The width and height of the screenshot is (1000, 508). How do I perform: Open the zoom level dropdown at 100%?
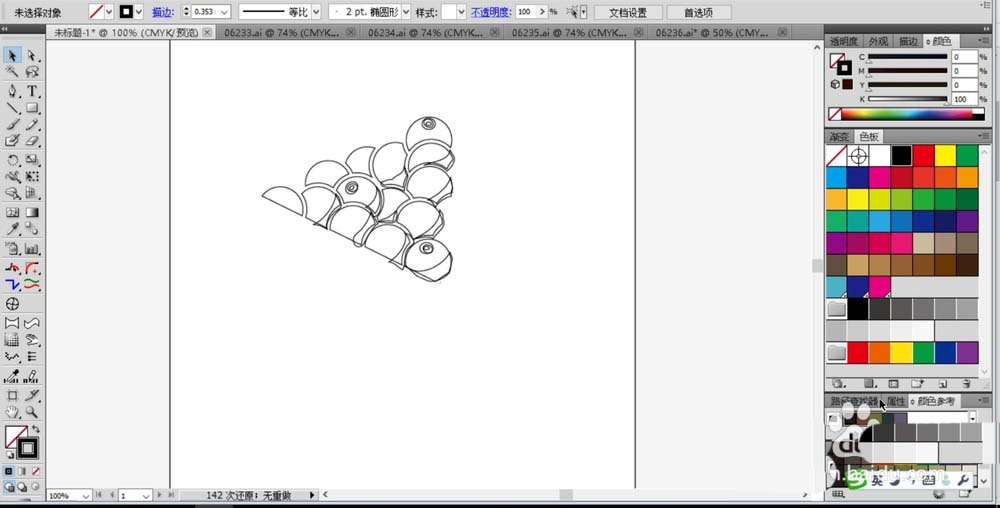[85, 495]
